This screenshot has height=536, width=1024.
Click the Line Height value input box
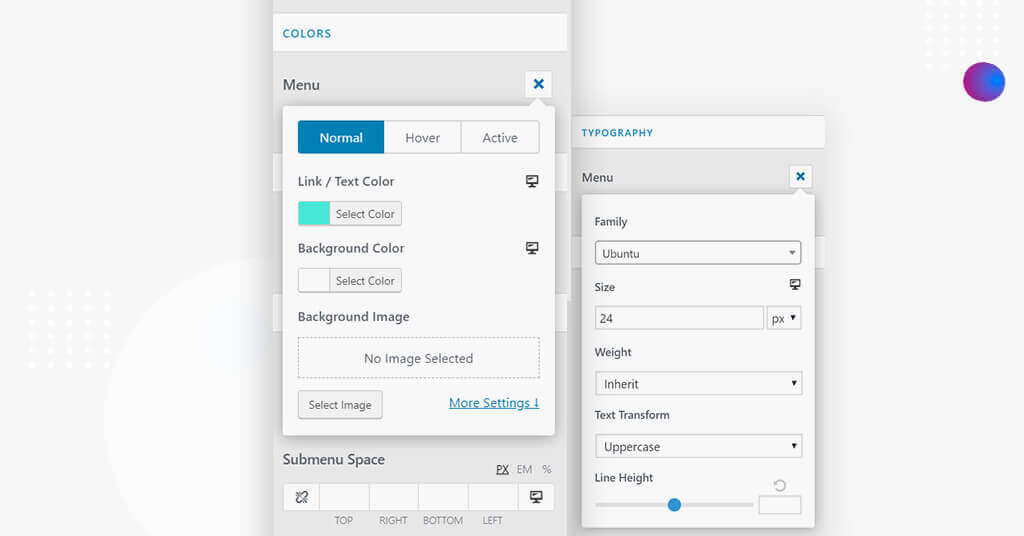[x=780, y=505]
